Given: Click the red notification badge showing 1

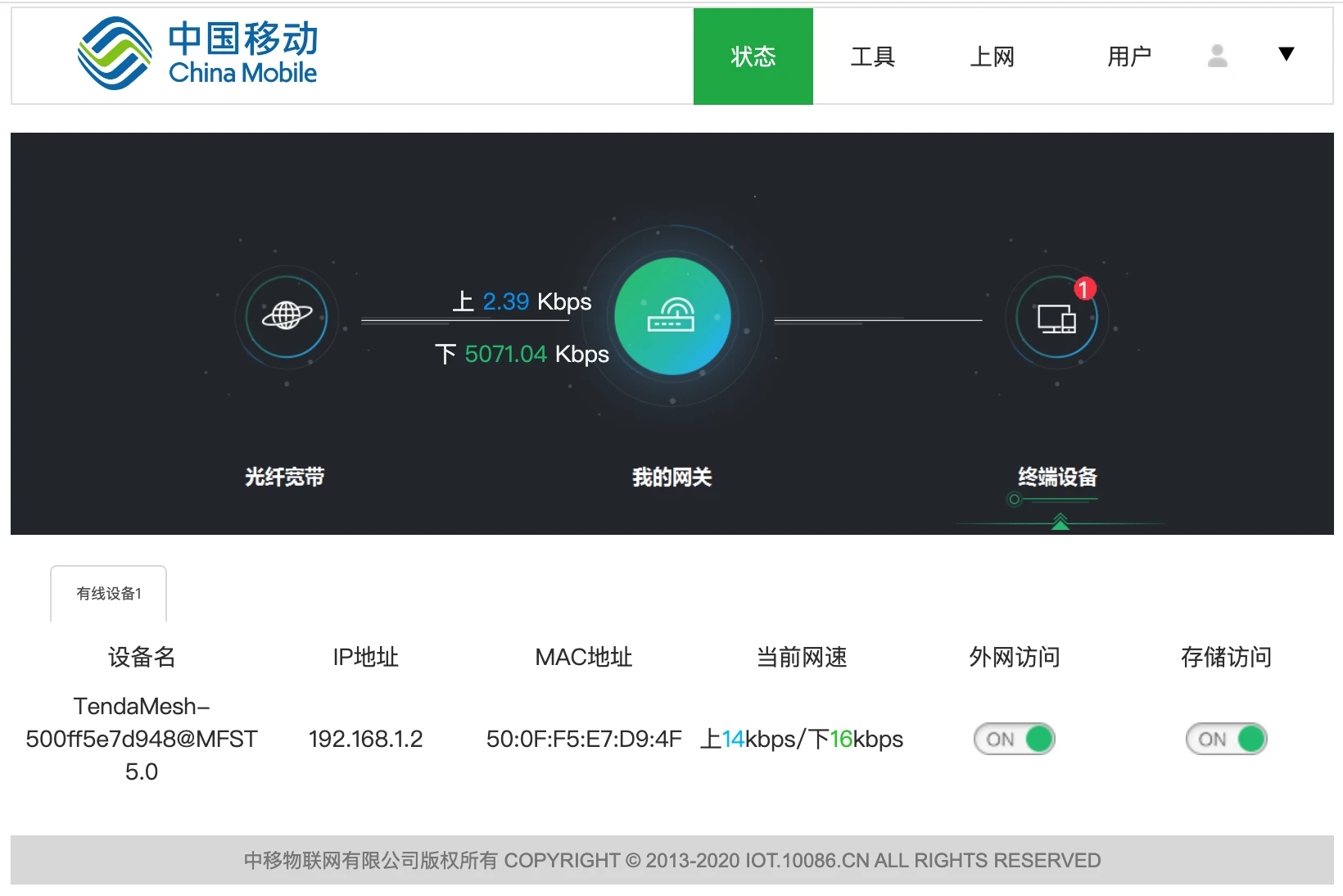Looking at the screenshot, I should [1084, 289].
